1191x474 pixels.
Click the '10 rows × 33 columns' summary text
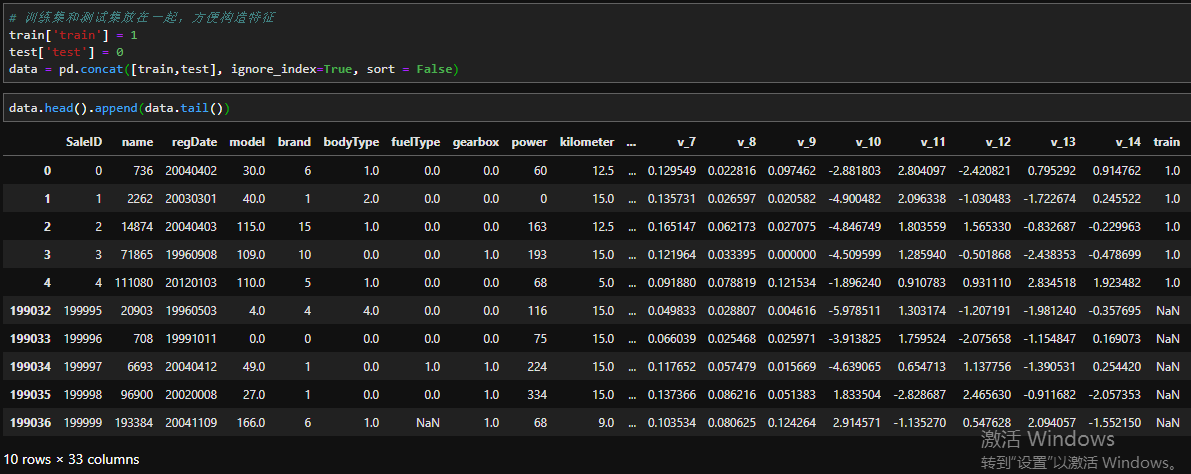click(x=71, y=460)
